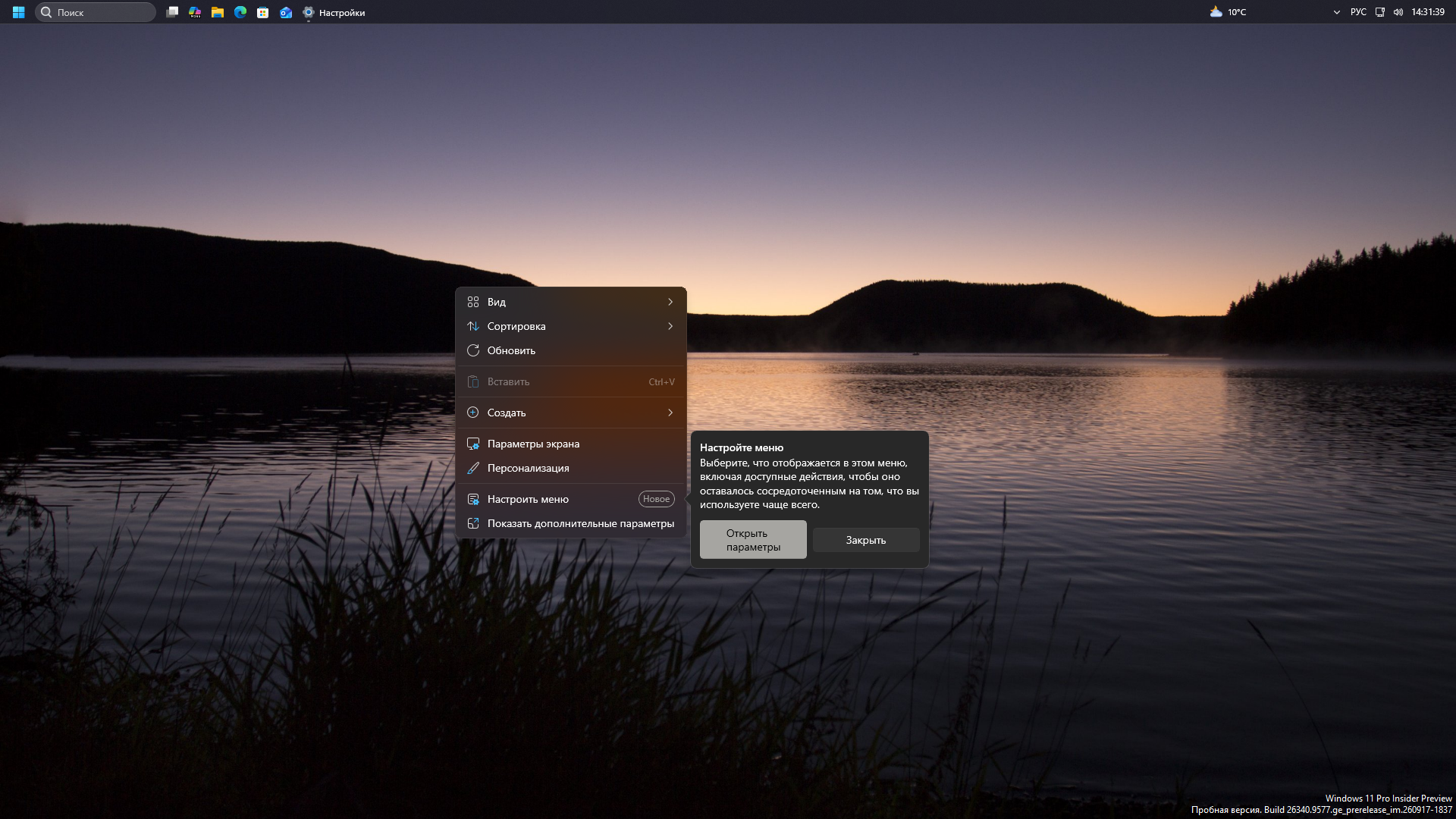The image size is (1456, 819).
Task: Open the clock showing 14:31:39
Action: tap(1428, 12)
